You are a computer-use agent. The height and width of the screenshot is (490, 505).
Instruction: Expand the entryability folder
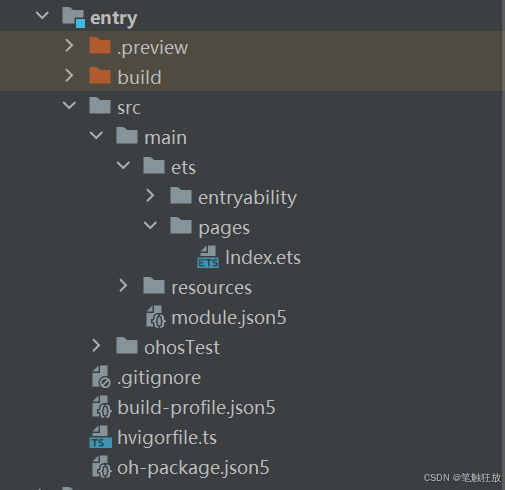pyautogui.click(x=150, y=196)
